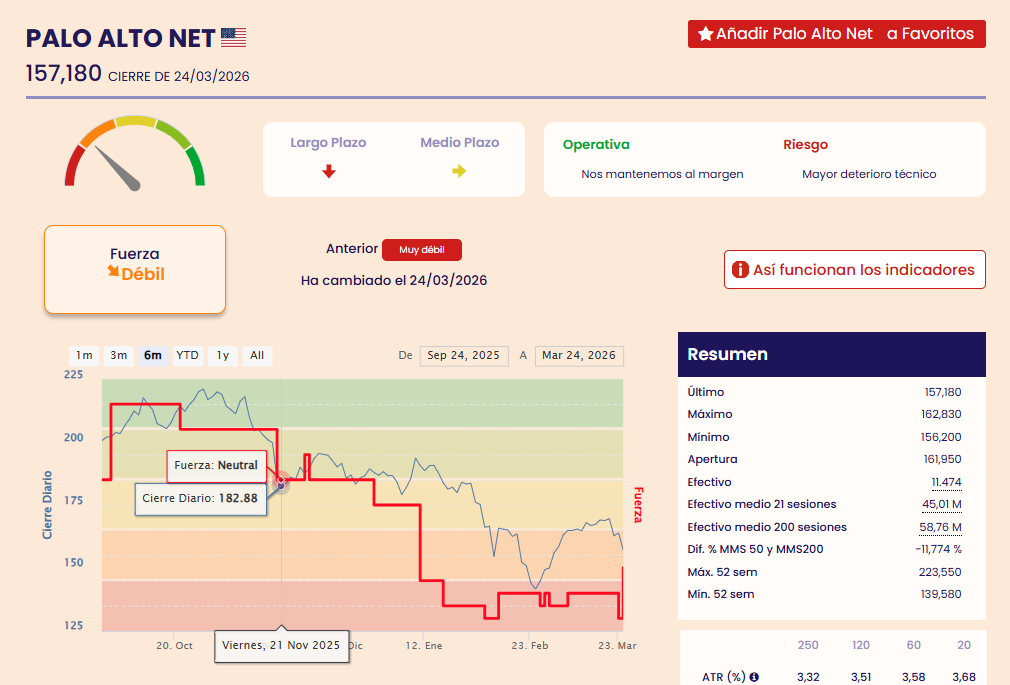
Task: Click the Medio Plazo label
Action: 460,142
